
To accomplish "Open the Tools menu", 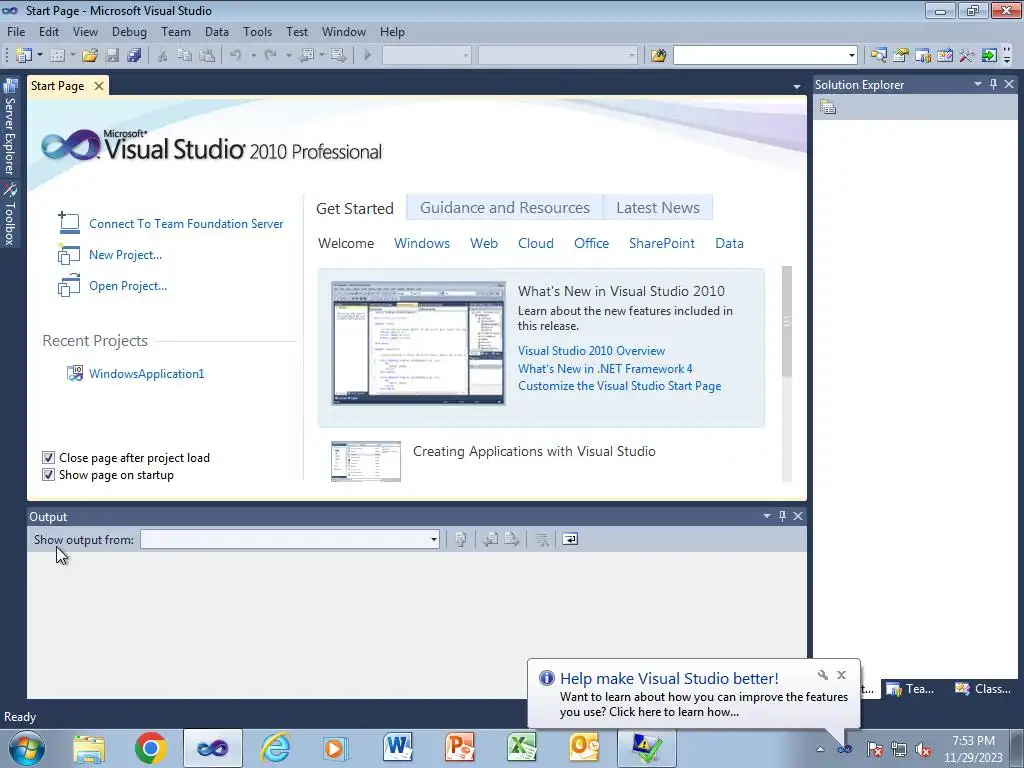I will pos(257,32).
